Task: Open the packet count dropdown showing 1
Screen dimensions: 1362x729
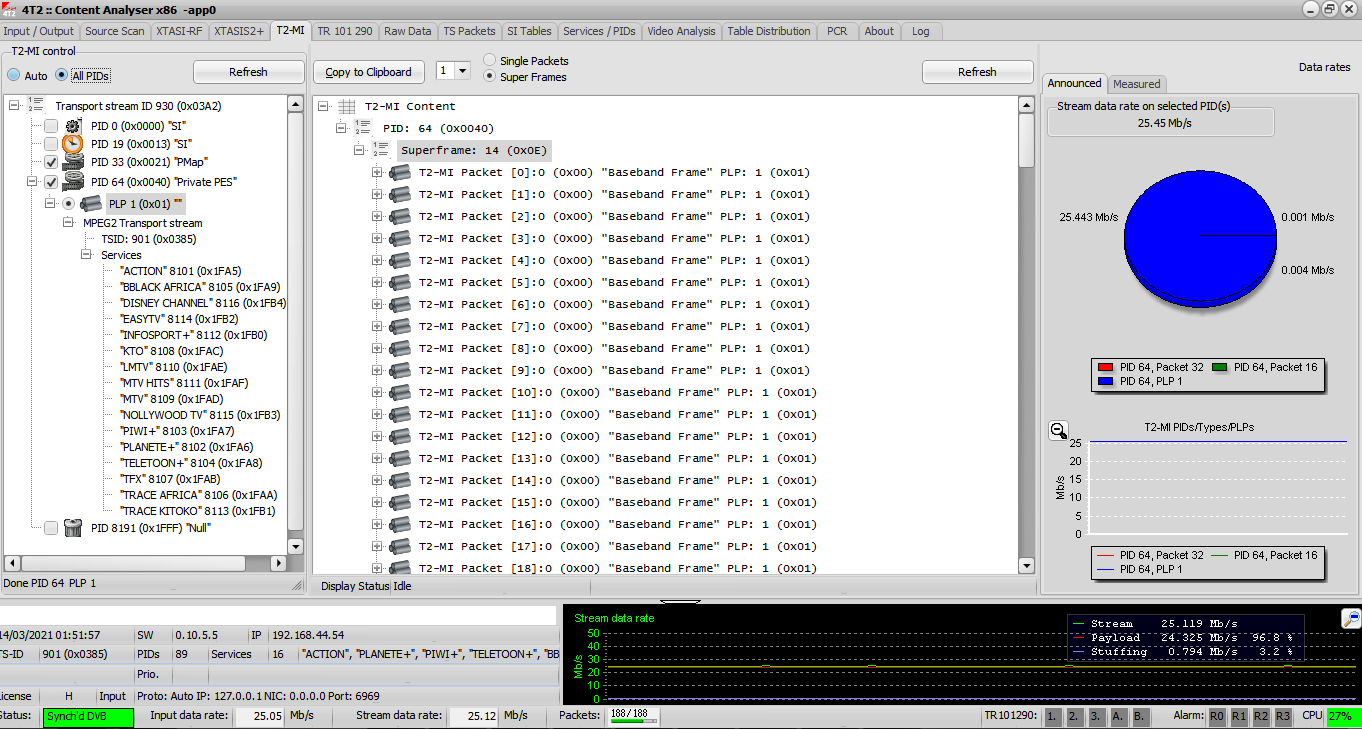Action: [x=462, y=71]
